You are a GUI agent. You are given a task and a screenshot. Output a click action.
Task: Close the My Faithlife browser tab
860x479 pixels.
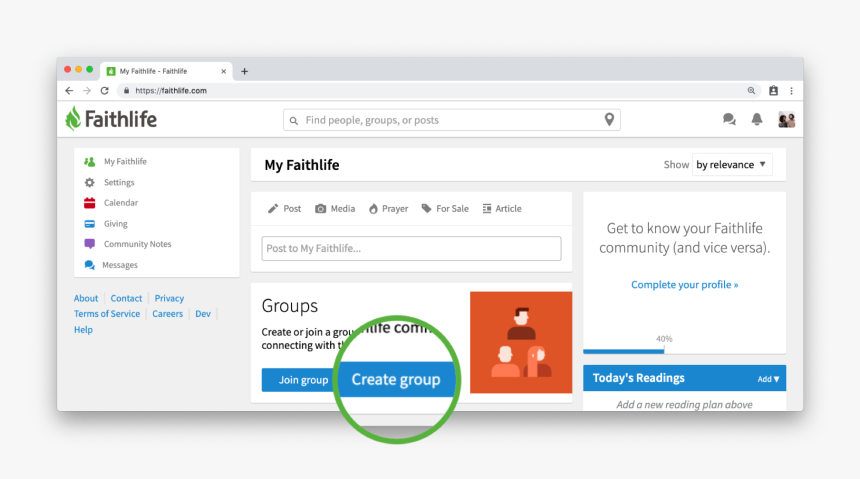[223, 71]
